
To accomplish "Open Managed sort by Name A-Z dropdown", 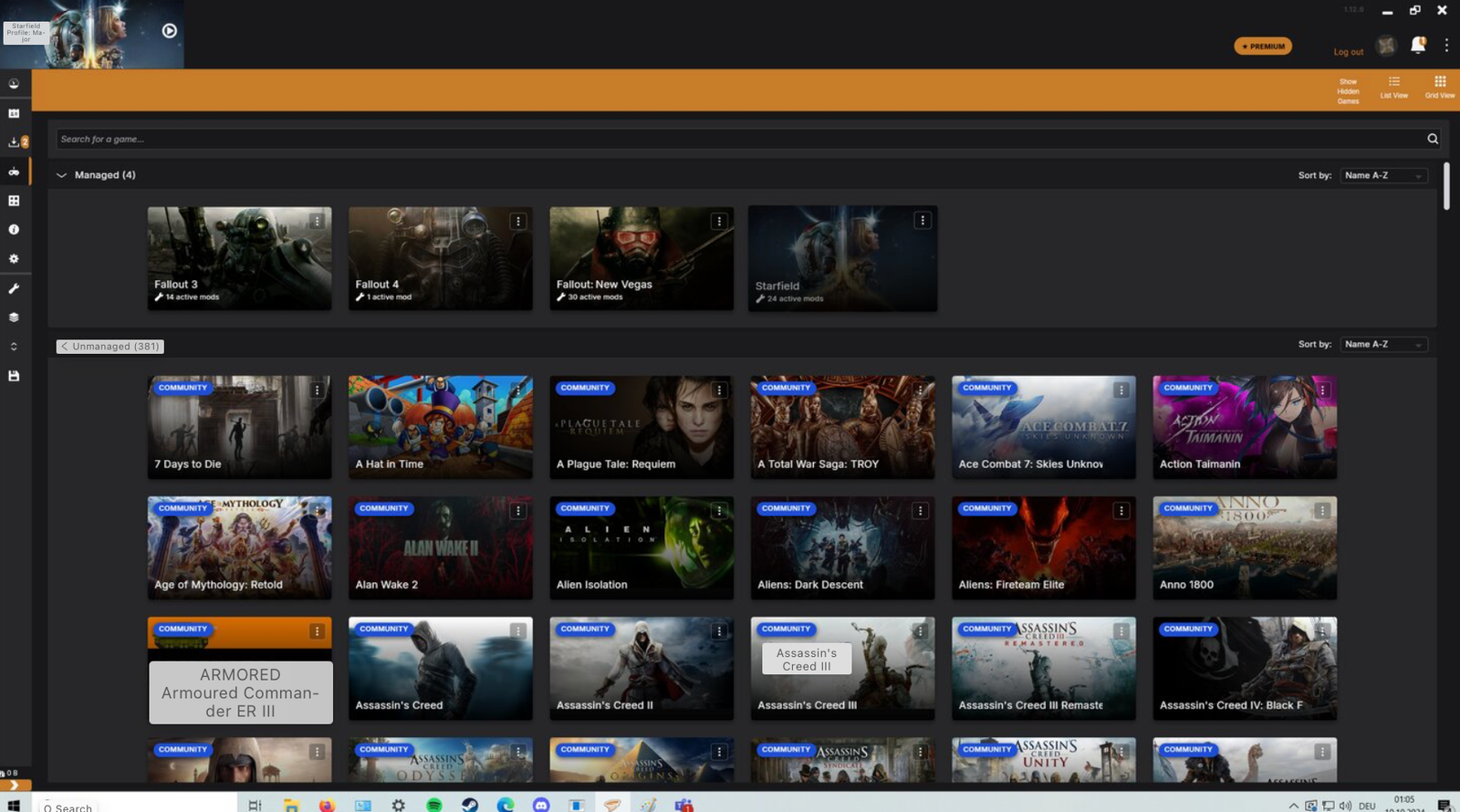I will click(1383, 175).
